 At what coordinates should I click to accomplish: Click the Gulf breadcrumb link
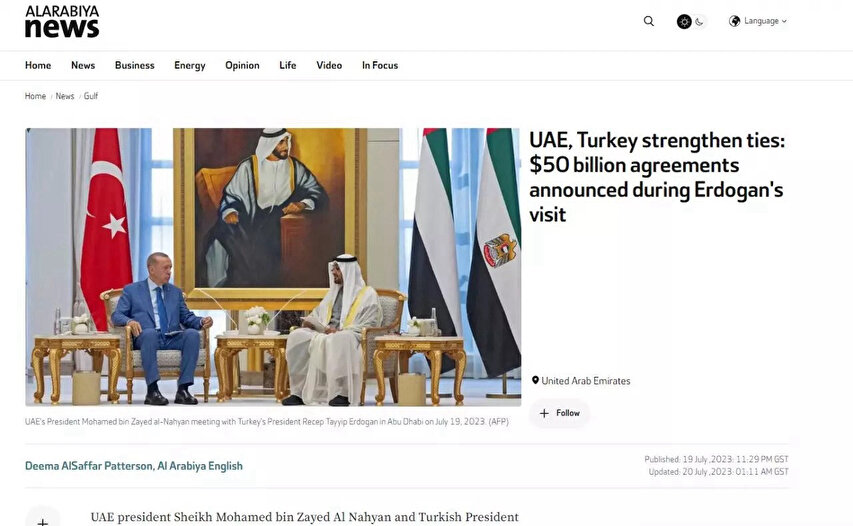point(91,96)
